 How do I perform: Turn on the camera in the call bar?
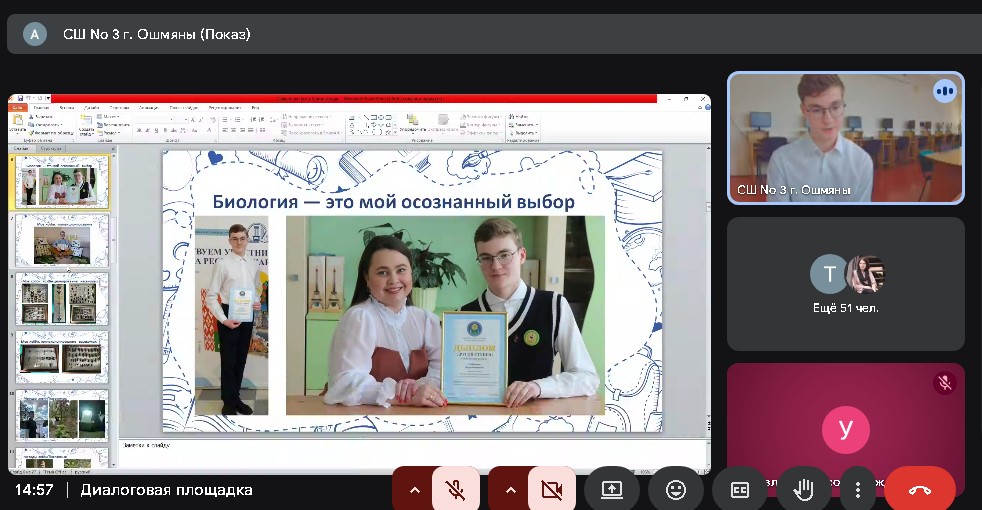point(551,490)
